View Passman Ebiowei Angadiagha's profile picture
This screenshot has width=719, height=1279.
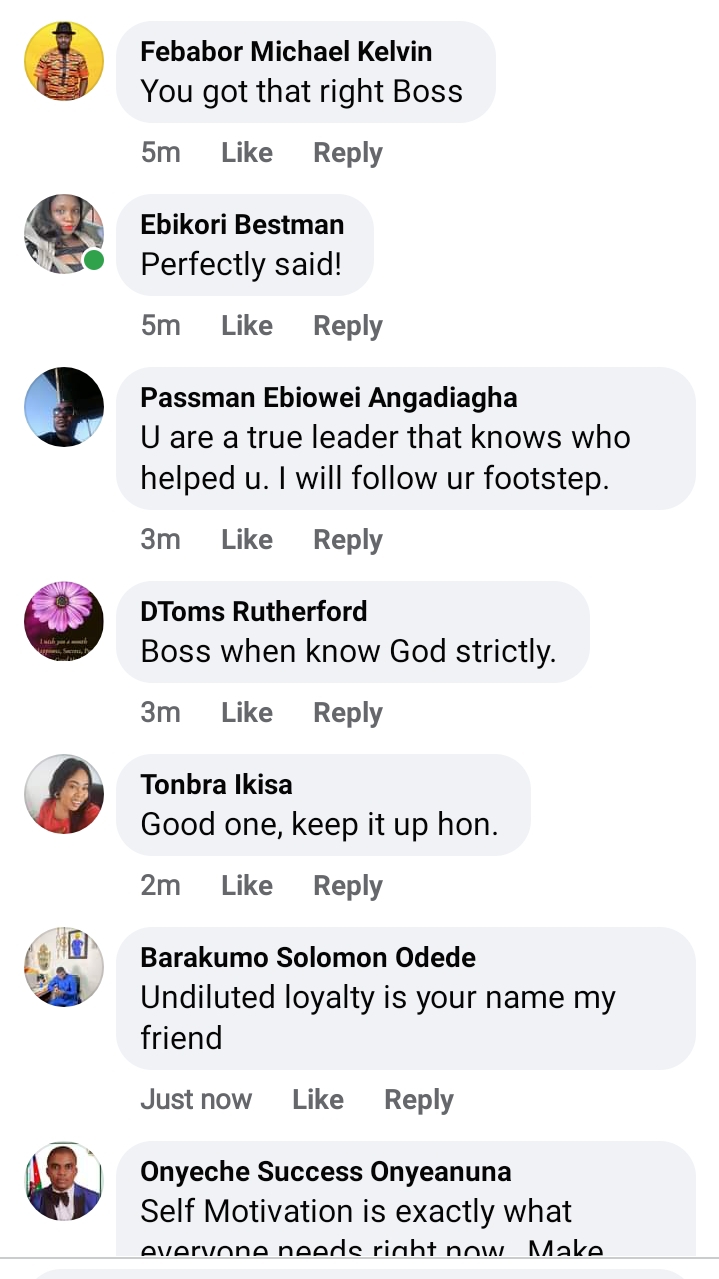pos(64,407)
